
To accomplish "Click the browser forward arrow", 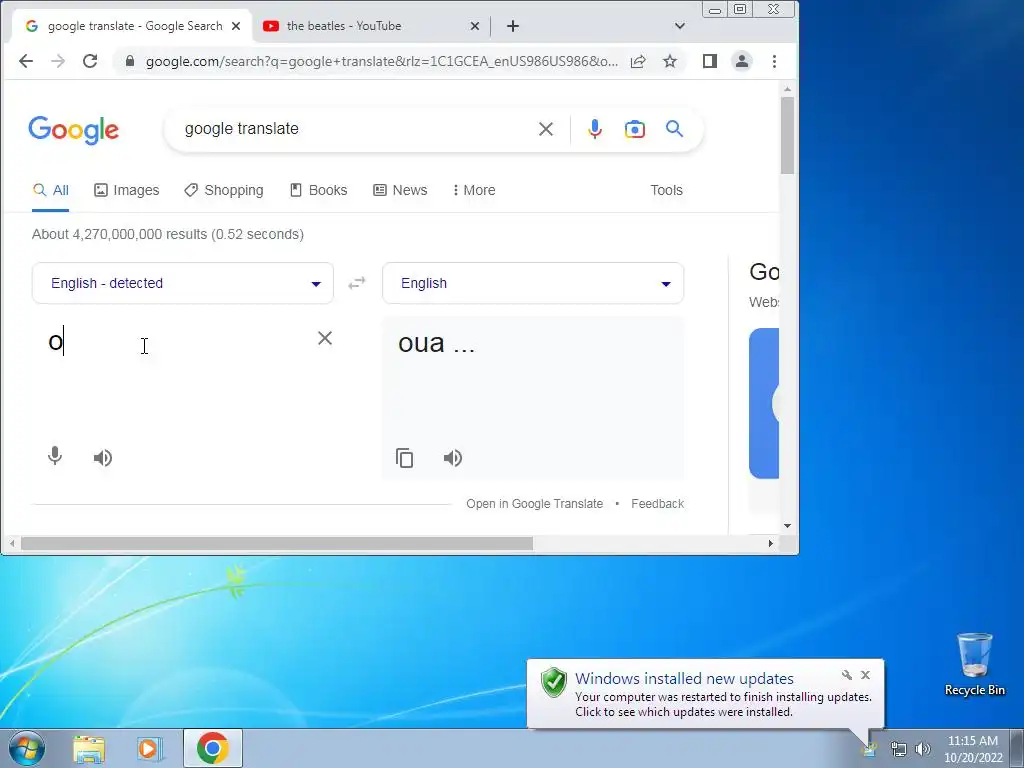I will click(58, 61).
